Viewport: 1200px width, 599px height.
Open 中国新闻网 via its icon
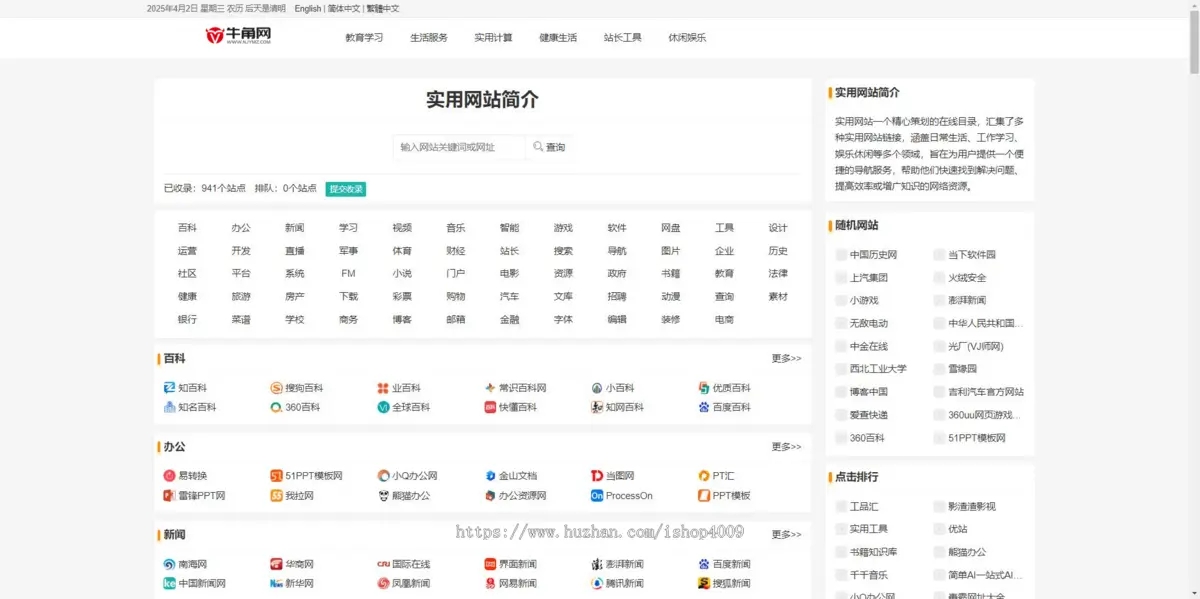coord(169,583)
